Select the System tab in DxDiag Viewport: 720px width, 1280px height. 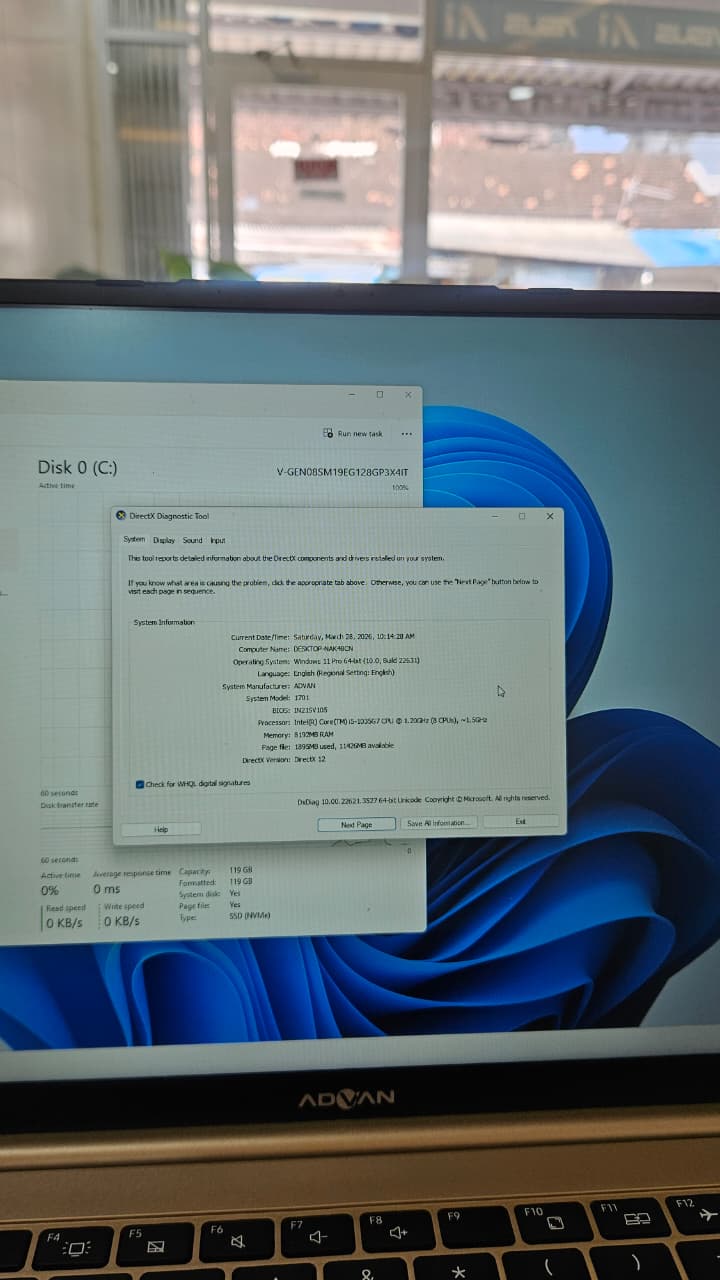pyautogui.click(x=134, y=540)
